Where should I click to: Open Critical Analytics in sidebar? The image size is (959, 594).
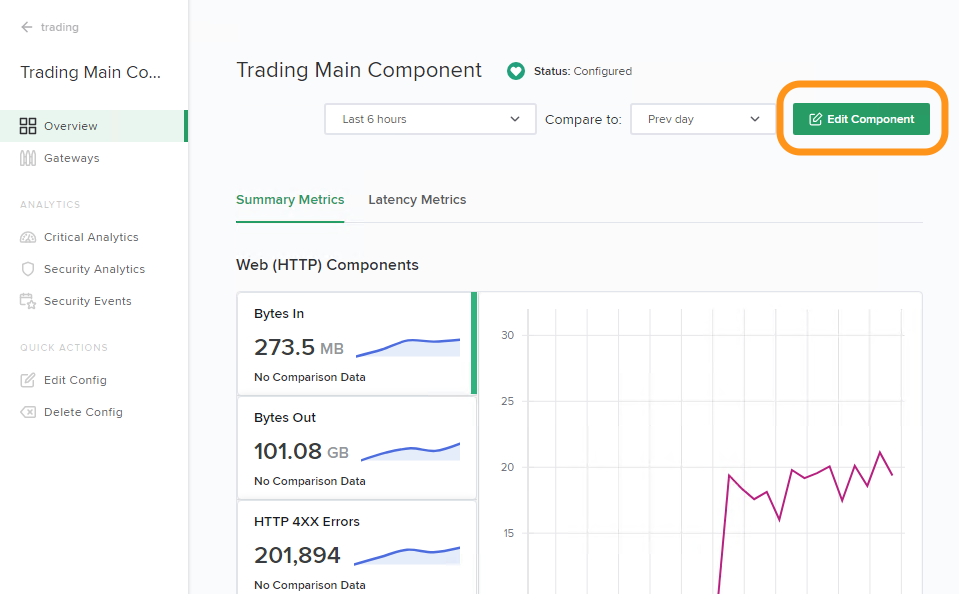click(x=94, y=237)
